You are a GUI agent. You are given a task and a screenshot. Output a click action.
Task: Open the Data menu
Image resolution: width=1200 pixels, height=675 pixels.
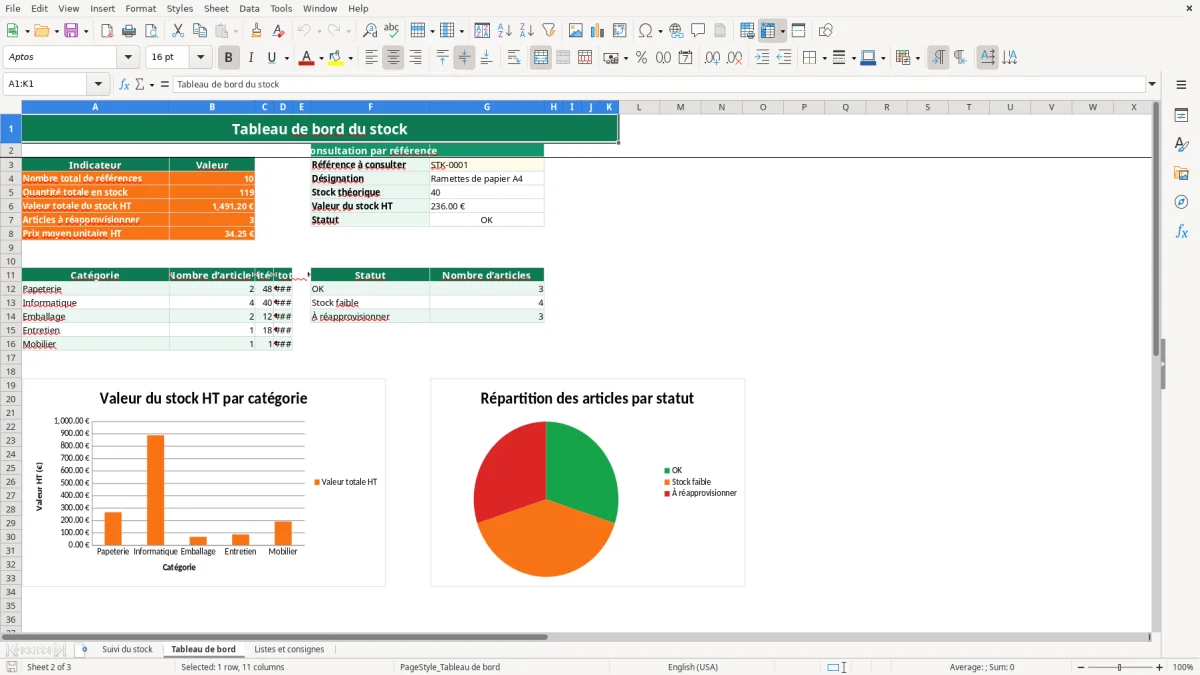[249, 8]
